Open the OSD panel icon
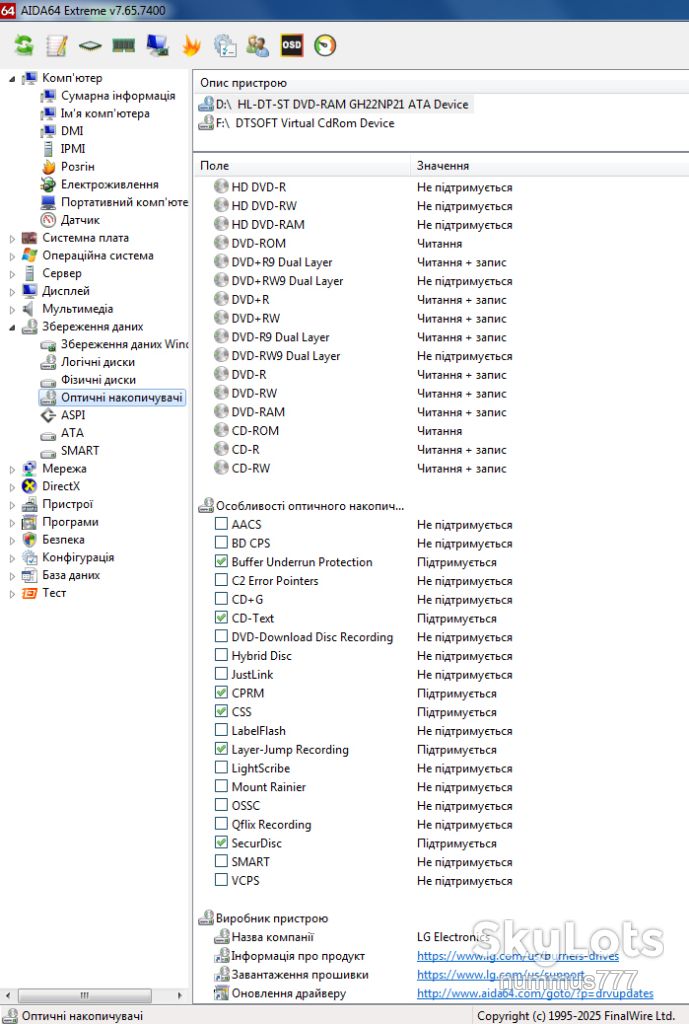Viewport: 689px width, 1024px height. [x=292, y=45]
